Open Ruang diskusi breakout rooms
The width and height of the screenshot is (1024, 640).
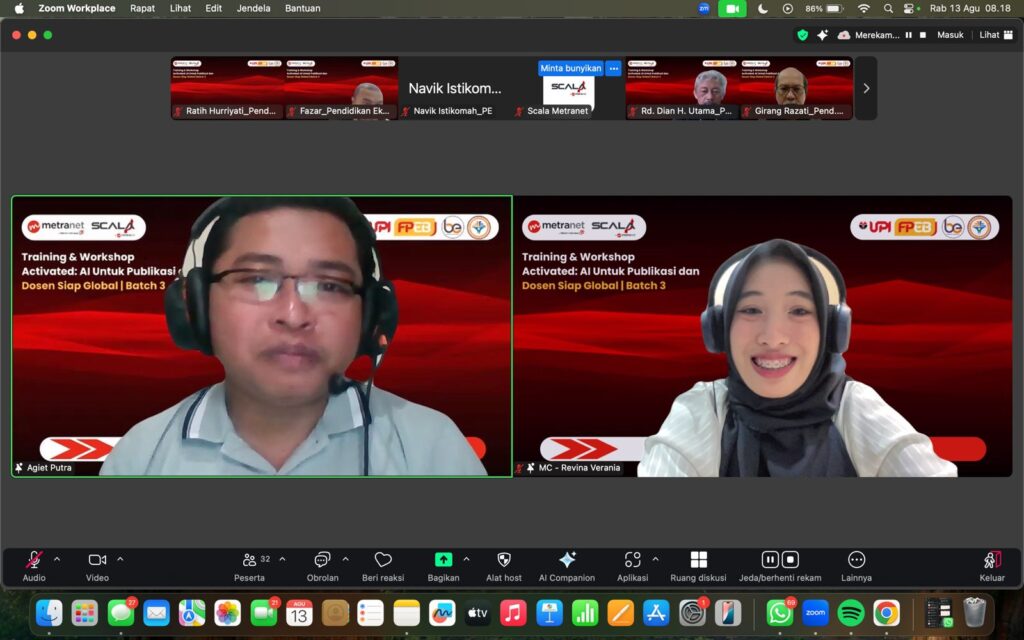[698, 566]
